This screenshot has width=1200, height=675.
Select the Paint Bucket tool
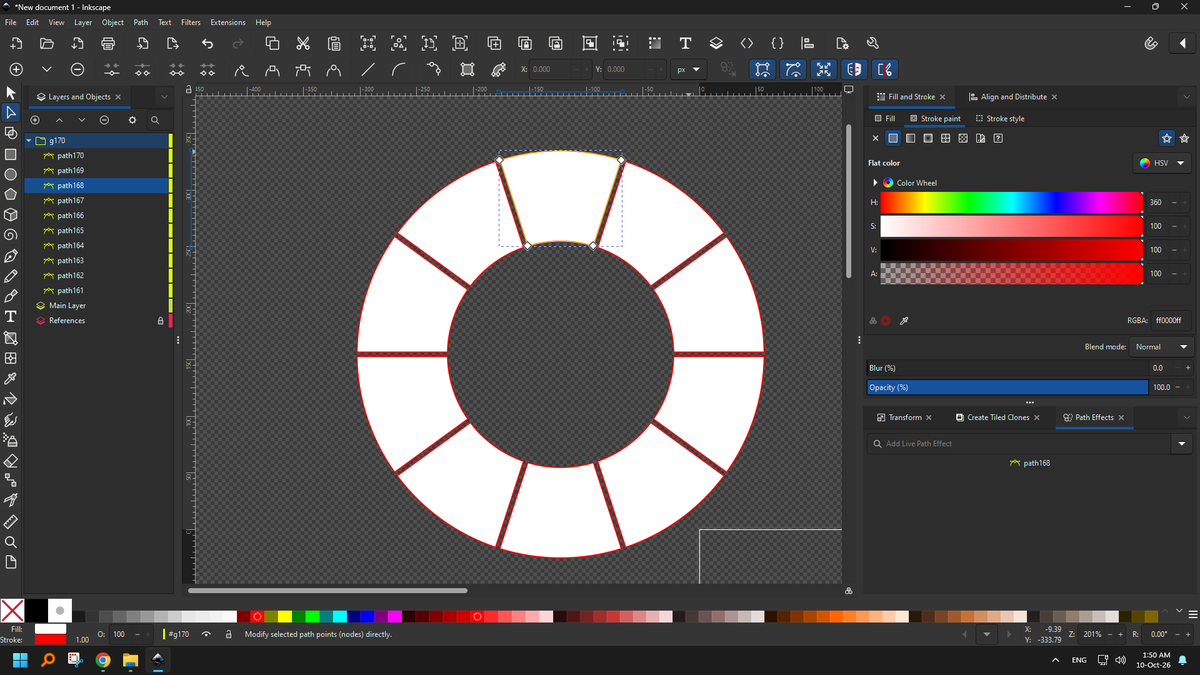pos(11,399)
